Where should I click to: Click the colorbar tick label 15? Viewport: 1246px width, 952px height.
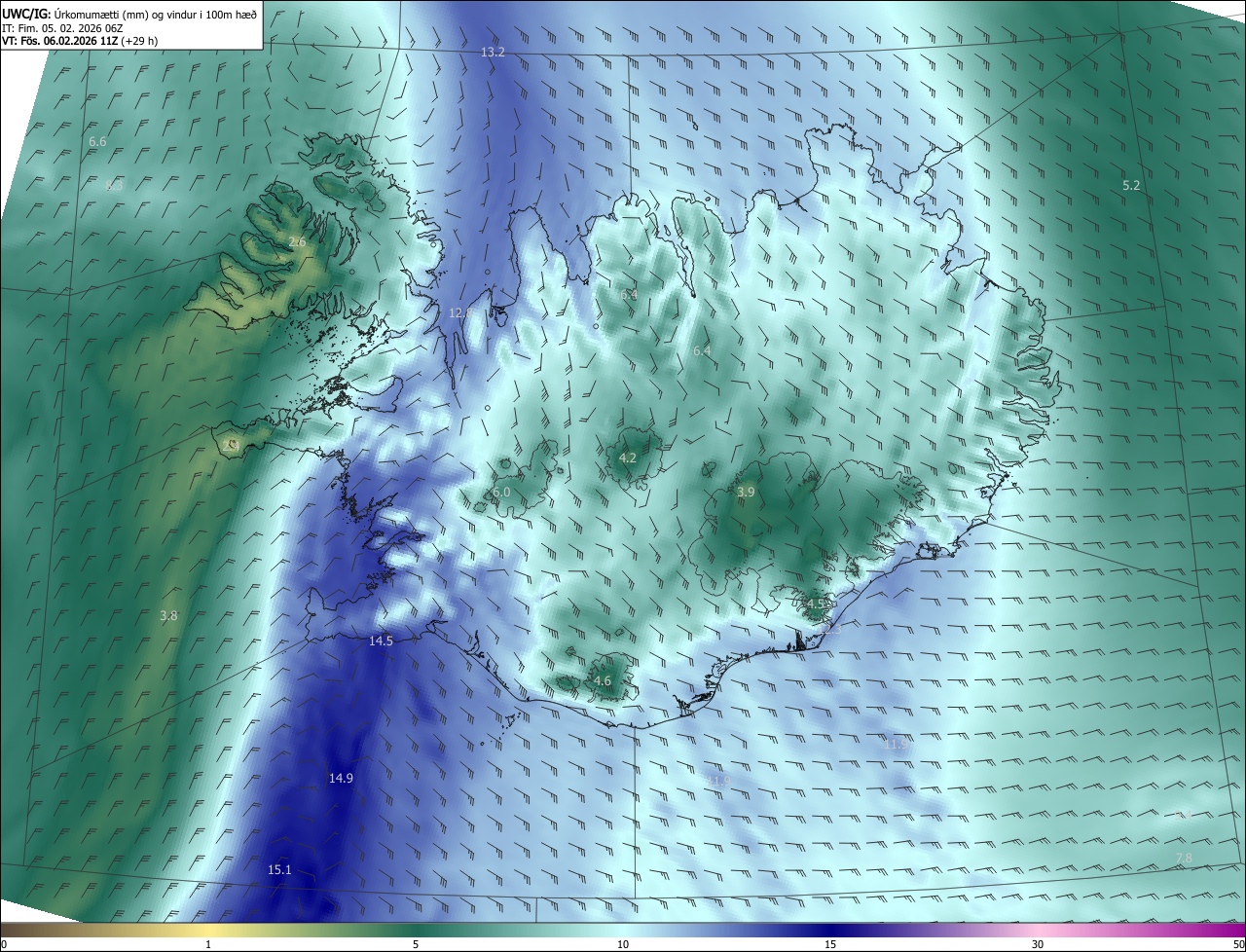point(830,944)
